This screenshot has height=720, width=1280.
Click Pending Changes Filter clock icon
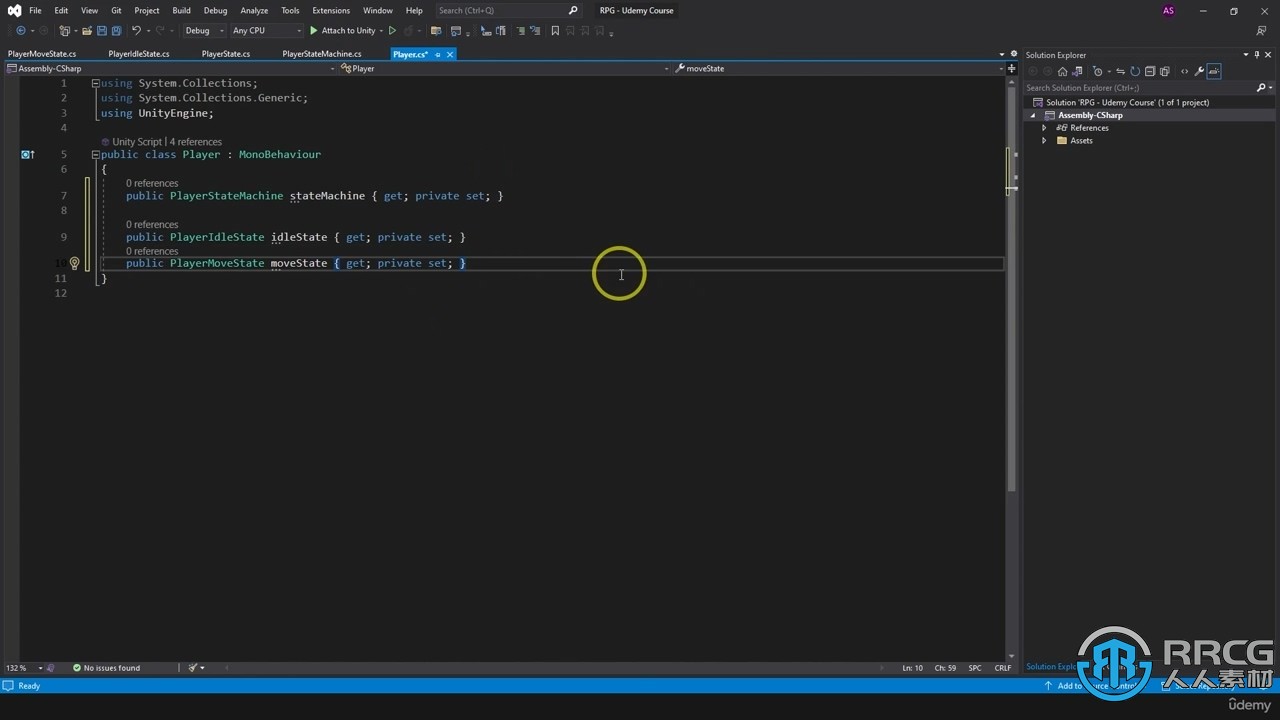click(x=1097, y=71)
